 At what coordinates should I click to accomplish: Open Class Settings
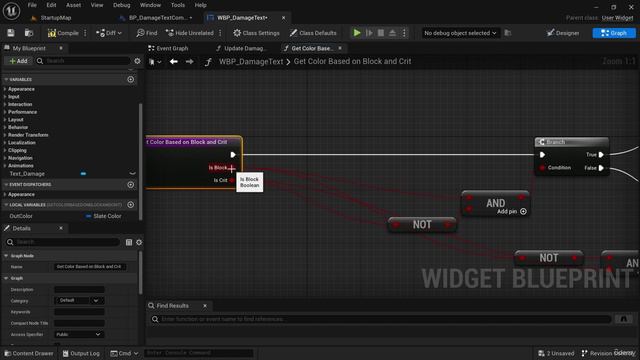pyautogui.click(x=256, y=33)
